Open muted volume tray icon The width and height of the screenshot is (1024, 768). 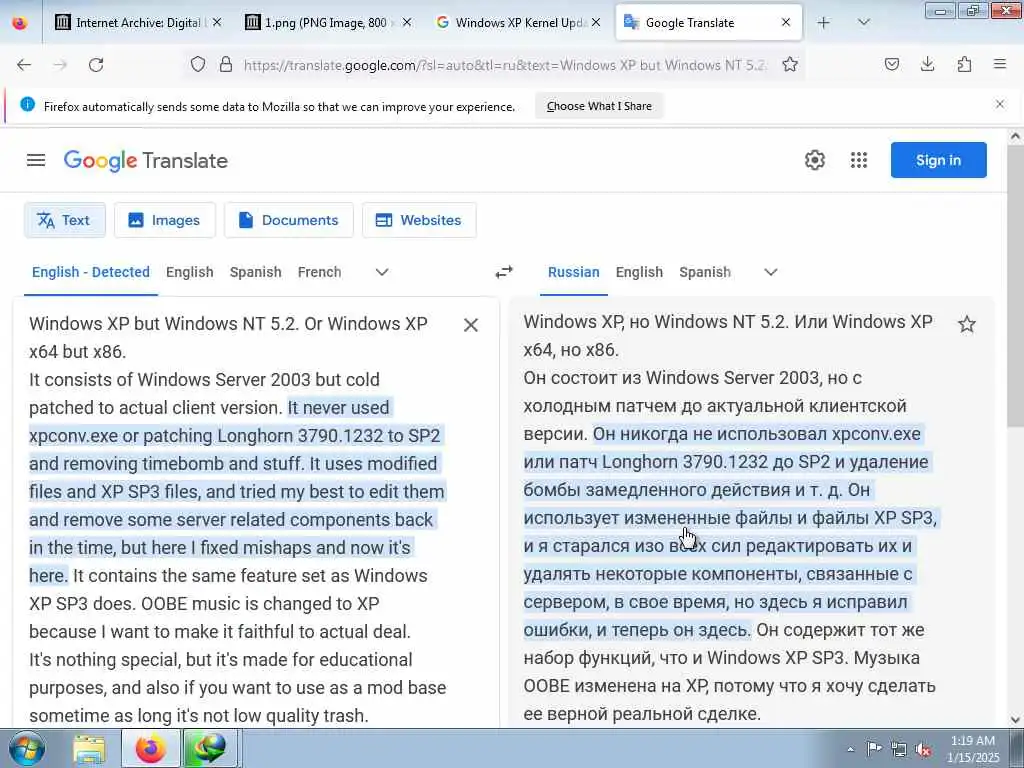(923, 749)
